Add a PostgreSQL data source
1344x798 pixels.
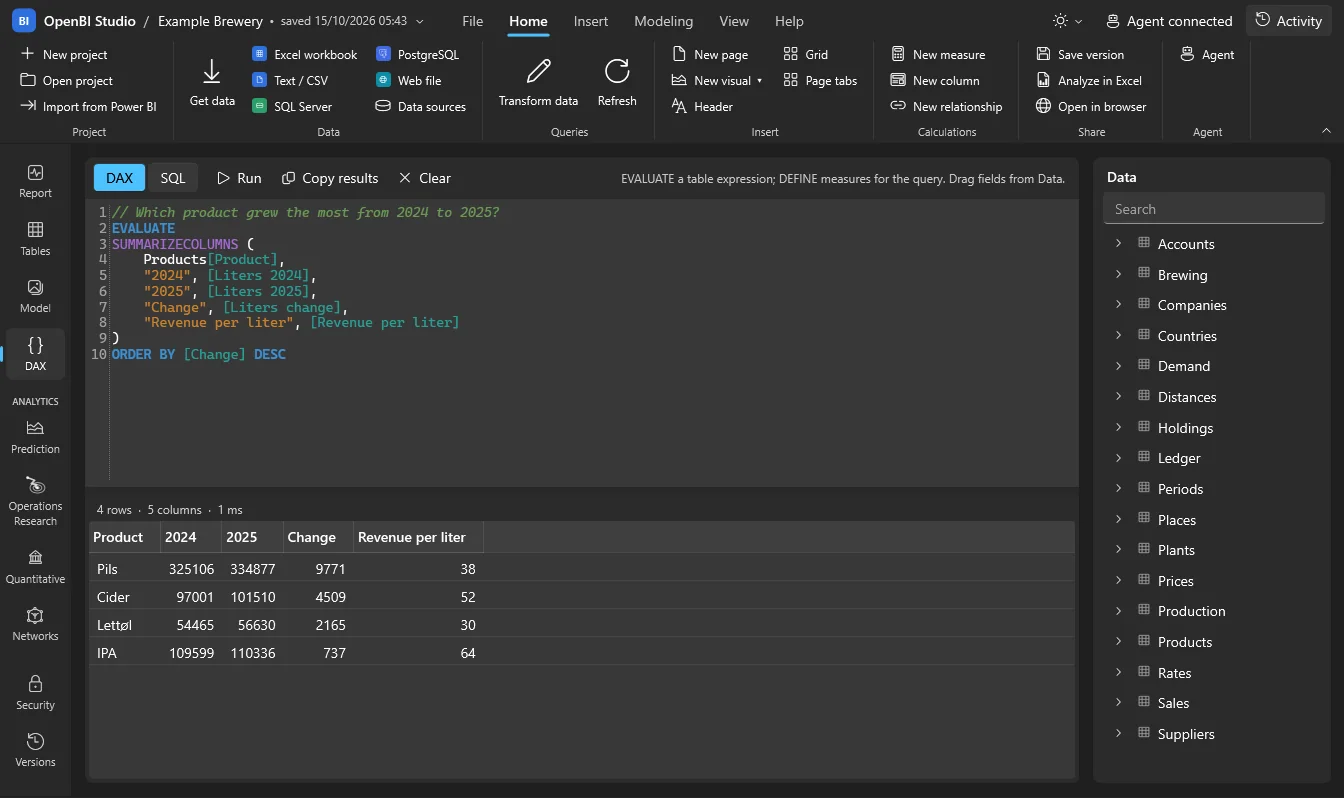coord(417,55)
